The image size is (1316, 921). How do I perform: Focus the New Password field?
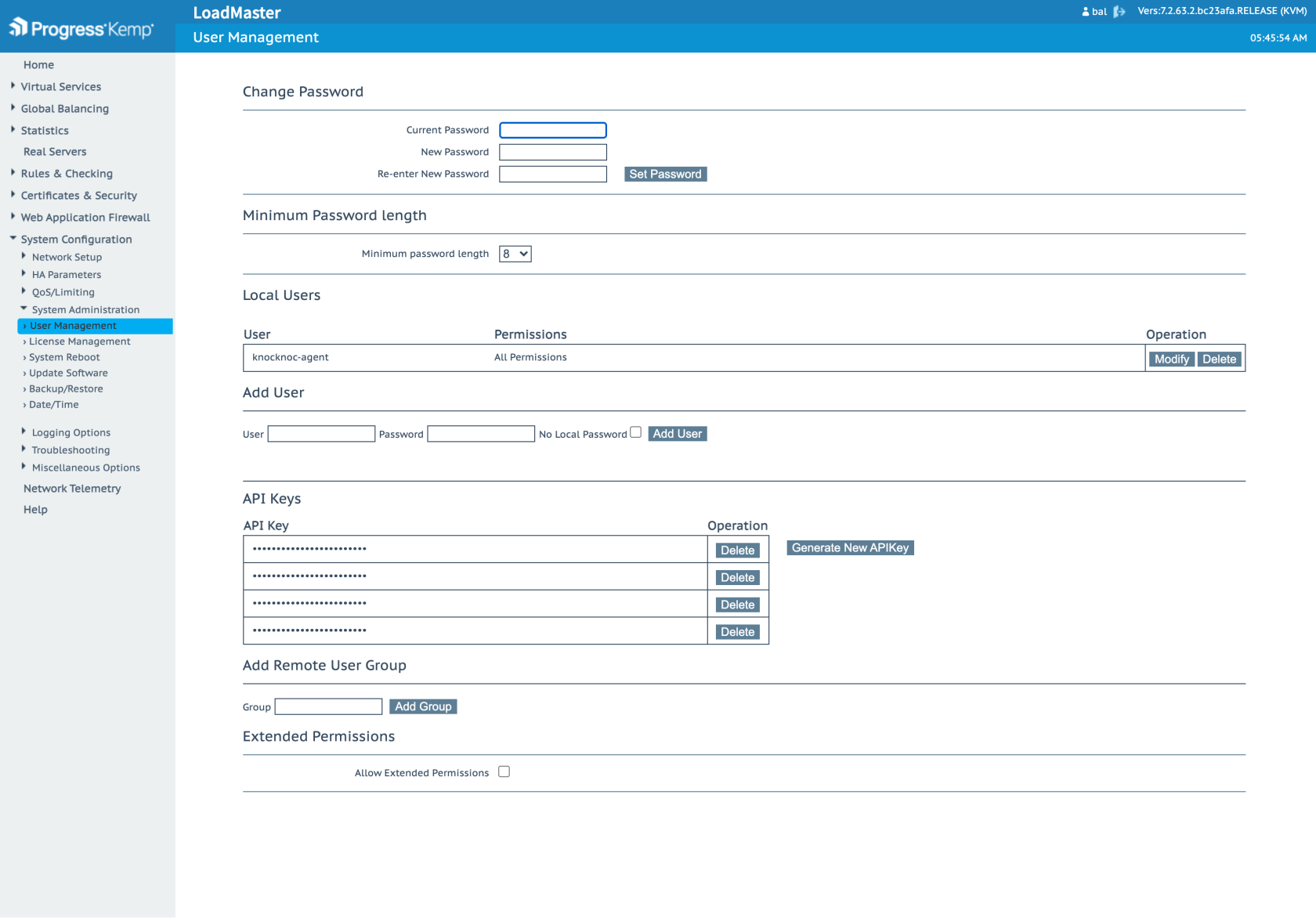pos(553,152)
